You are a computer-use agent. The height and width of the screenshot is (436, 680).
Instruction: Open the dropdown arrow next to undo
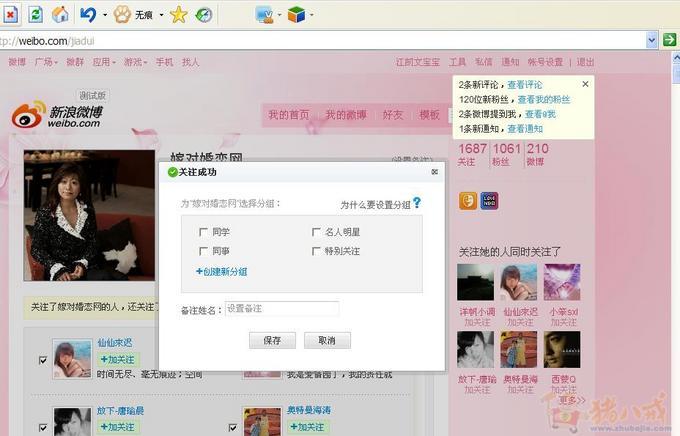pyautogui.click(x=104, y=15)
